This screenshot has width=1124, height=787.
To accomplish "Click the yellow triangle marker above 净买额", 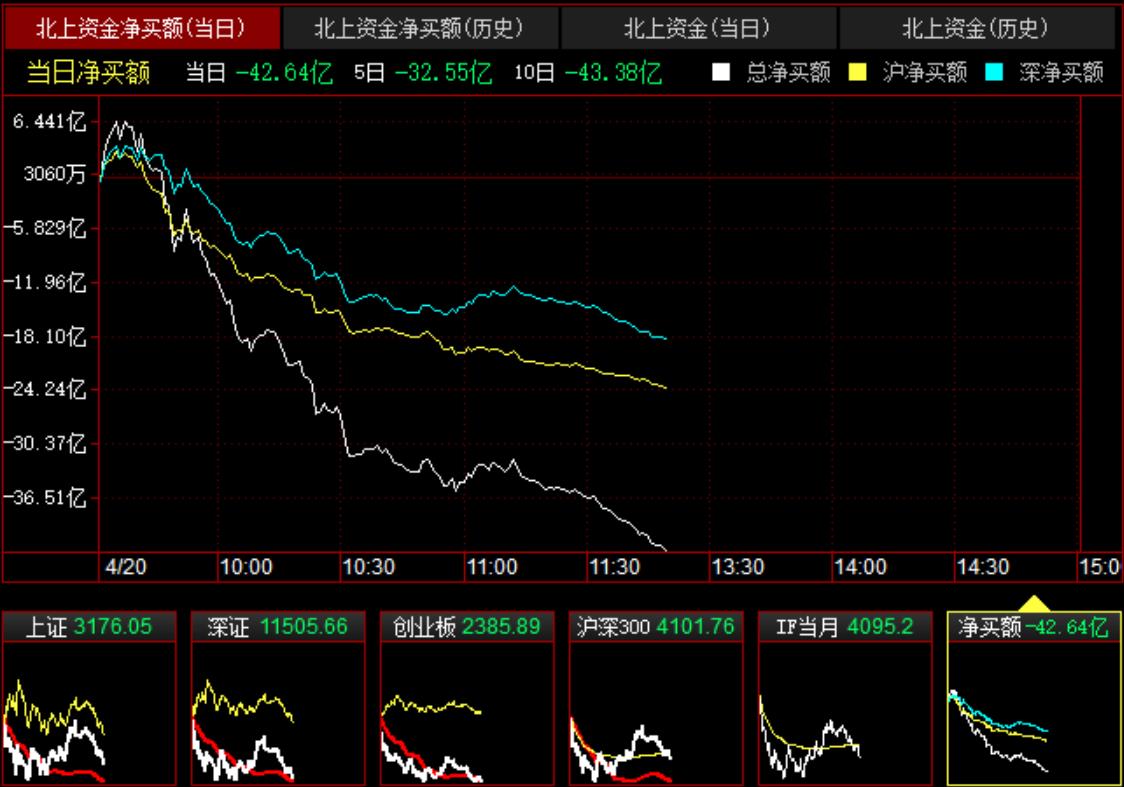I will click(x=1032, y=604).
